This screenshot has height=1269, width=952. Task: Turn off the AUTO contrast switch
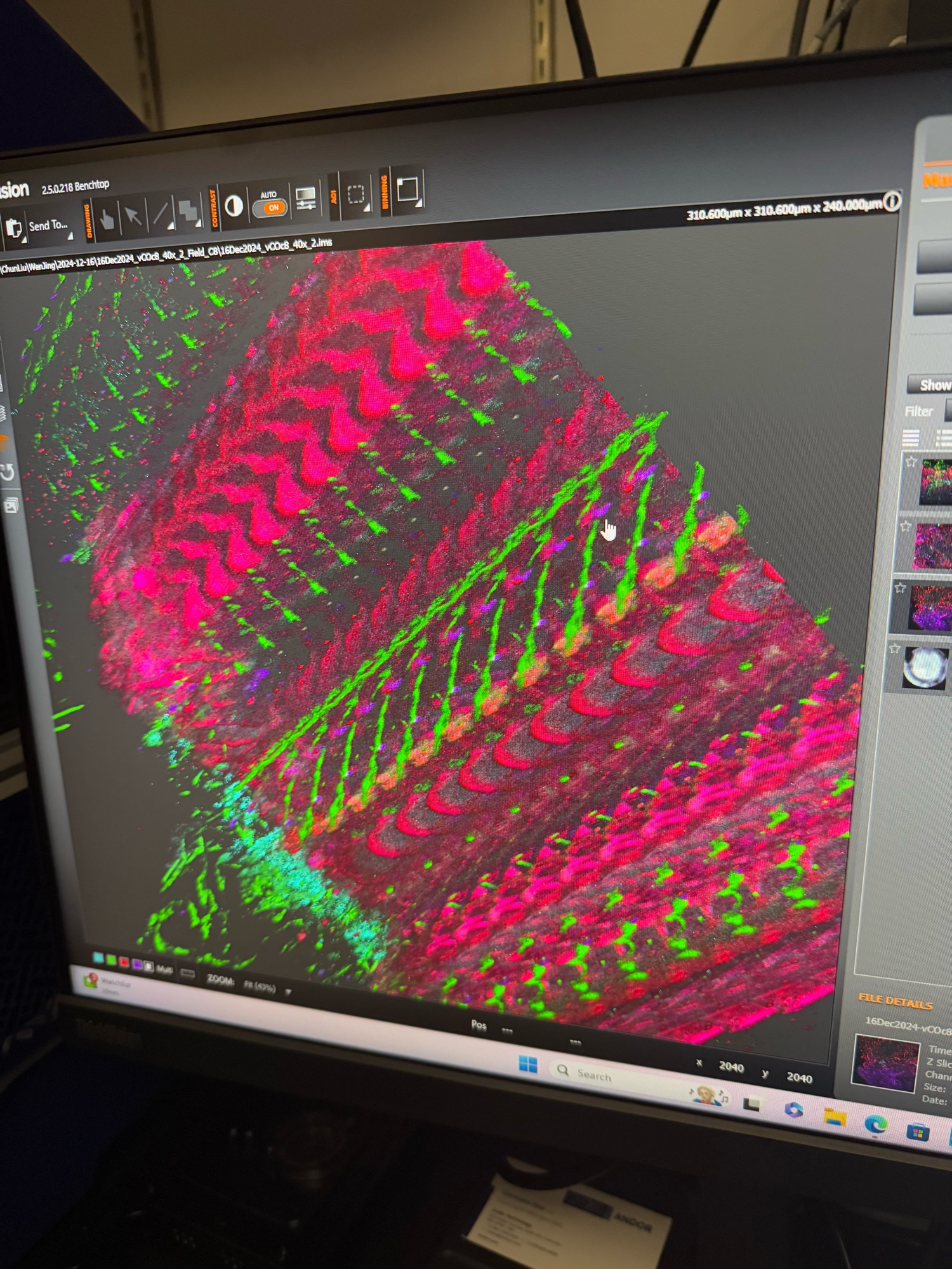(x=272, y=207)
